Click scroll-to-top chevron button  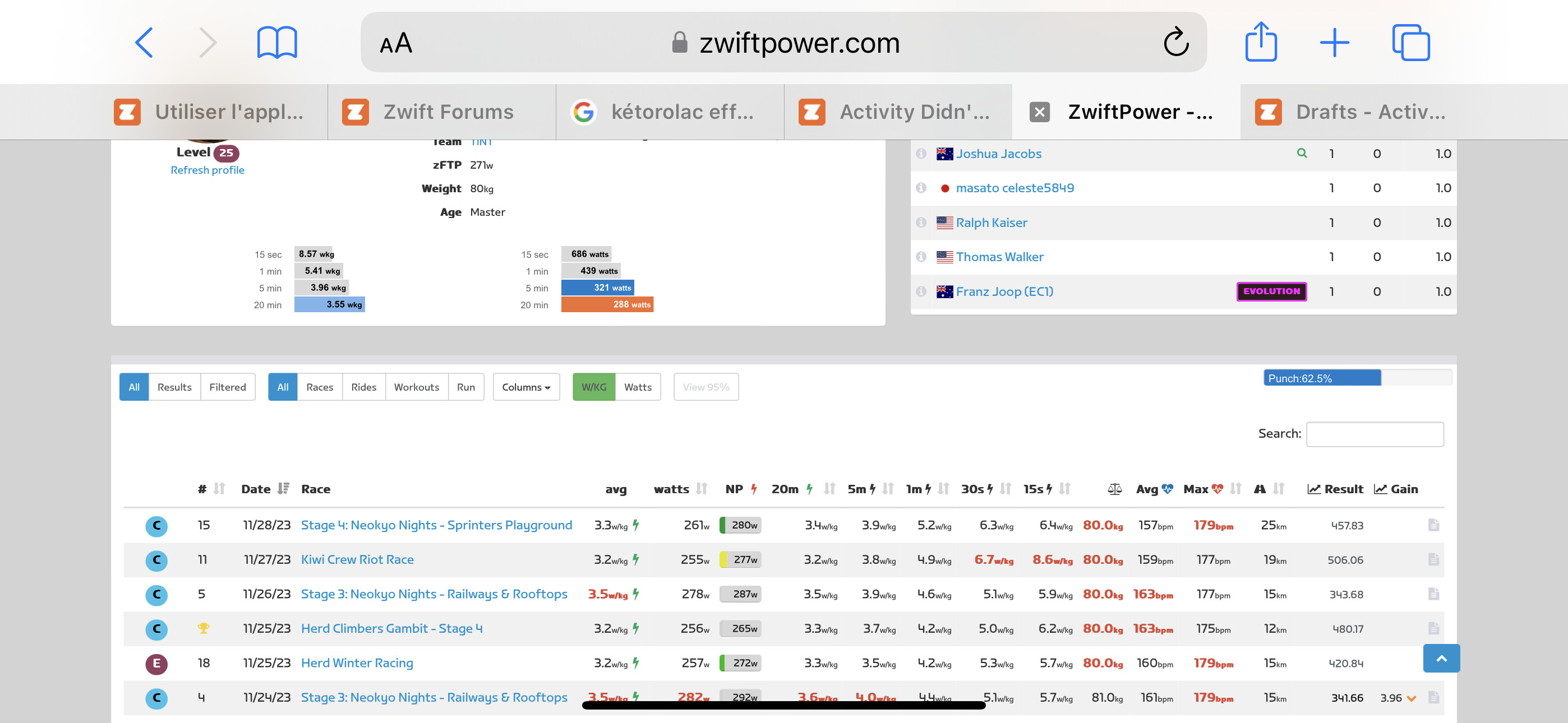coord(1441,659)
